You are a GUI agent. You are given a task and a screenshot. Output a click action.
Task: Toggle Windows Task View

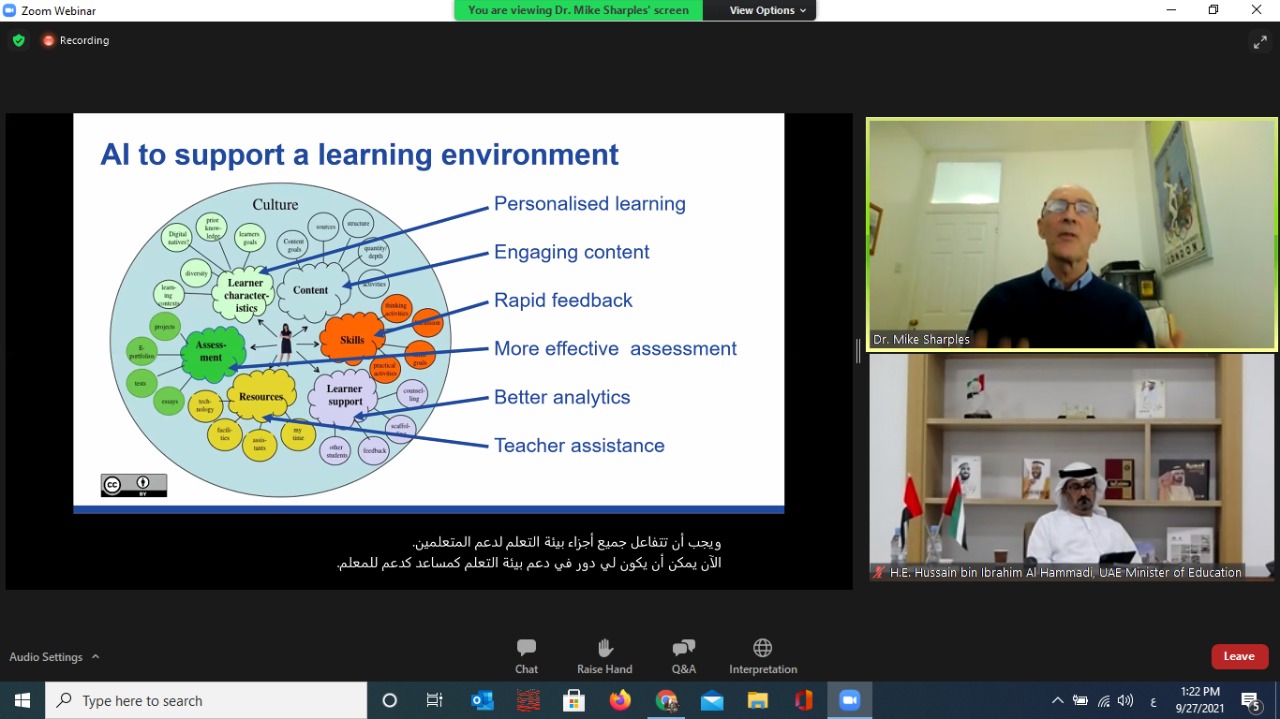click(x=435, y=700)
